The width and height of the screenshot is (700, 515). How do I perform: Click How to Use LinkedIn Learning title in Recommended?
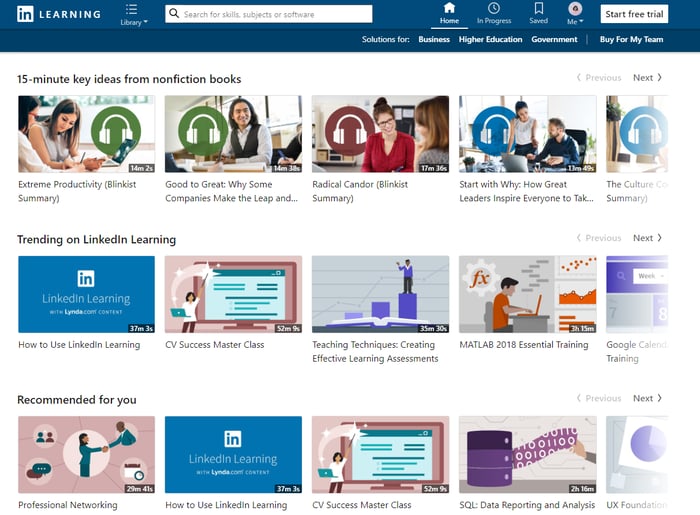point(226,505)
